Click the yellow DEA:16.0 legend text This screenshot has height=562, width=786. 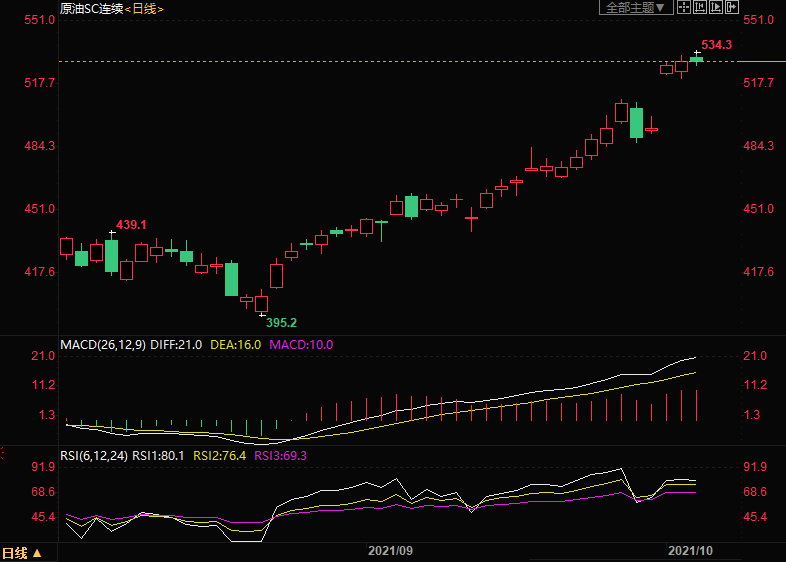(235, 345)
